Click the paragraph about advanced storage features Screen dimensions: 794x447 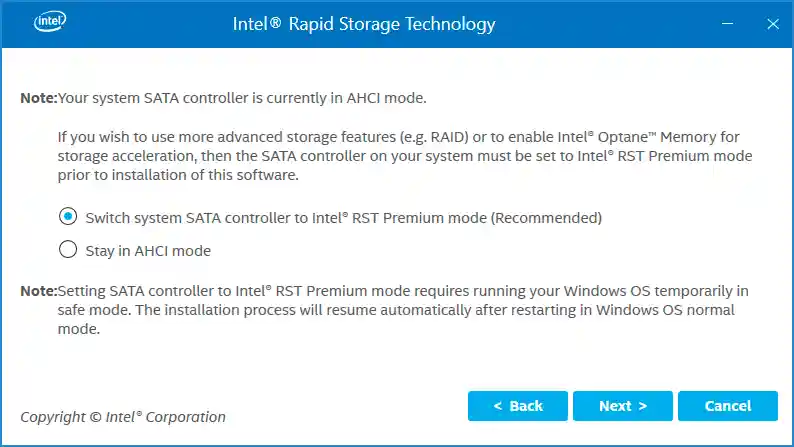point(400,155)
